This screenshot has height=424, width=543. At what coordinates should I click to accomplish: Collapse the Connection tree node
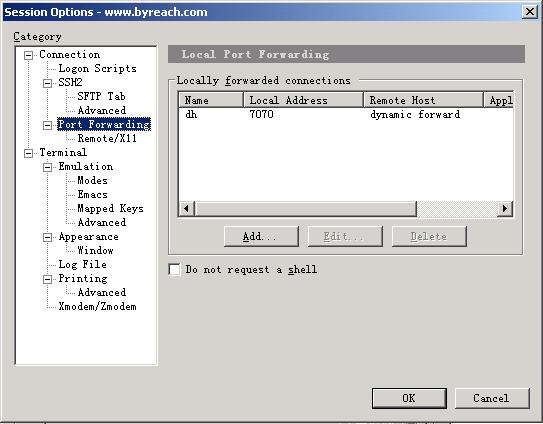coord(28,55)
